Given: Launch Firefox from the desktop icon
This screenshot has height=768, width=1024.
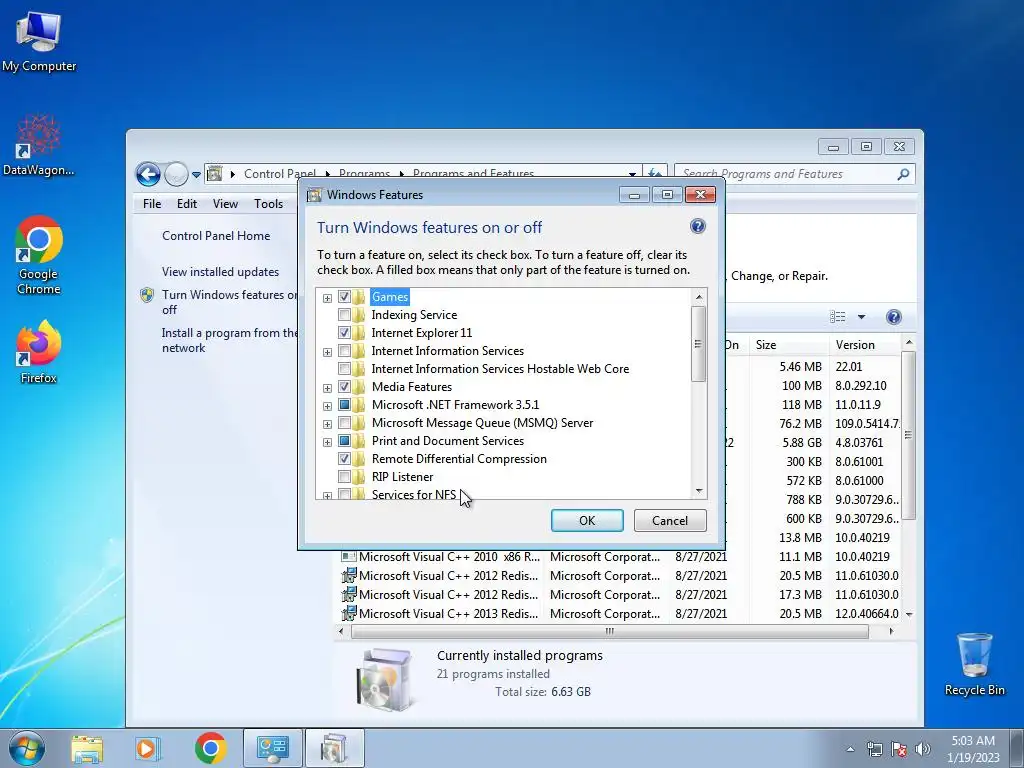Looking at the screenshot, I should [x=39, y=351].
